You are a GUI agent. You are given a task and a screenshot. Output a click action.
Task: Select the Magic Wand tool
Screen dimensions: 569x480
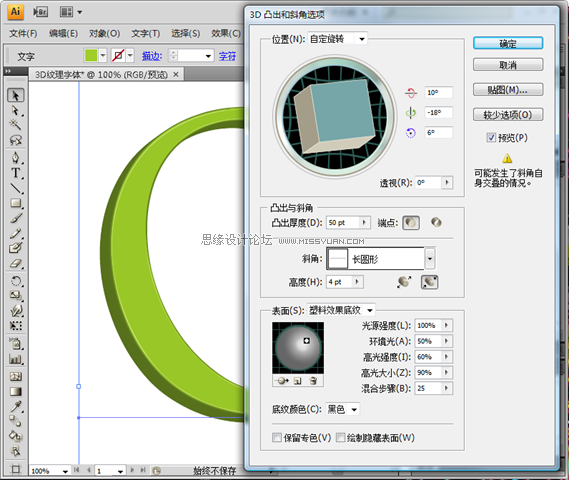point(16,125)
